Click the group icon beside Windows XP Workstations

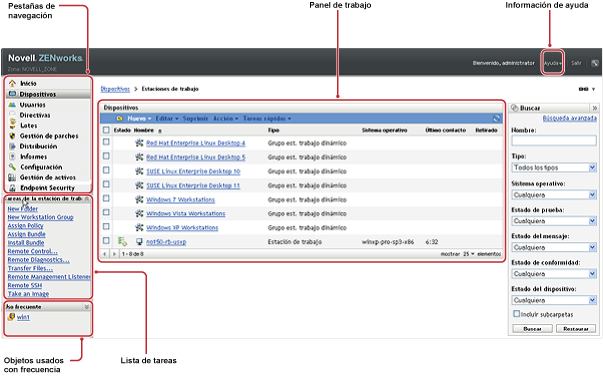pos(139,228)
